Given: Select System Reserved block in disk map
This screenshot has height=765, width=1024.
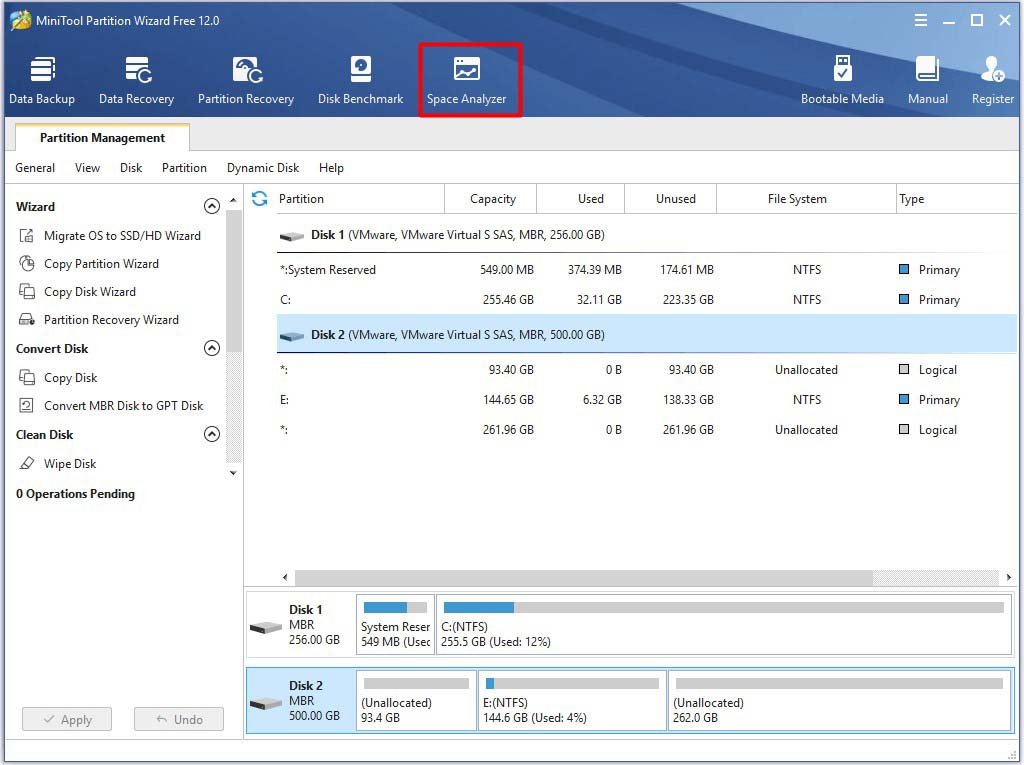Looking at the screenshot, I should pyautogui.click(x=395, y=624).
